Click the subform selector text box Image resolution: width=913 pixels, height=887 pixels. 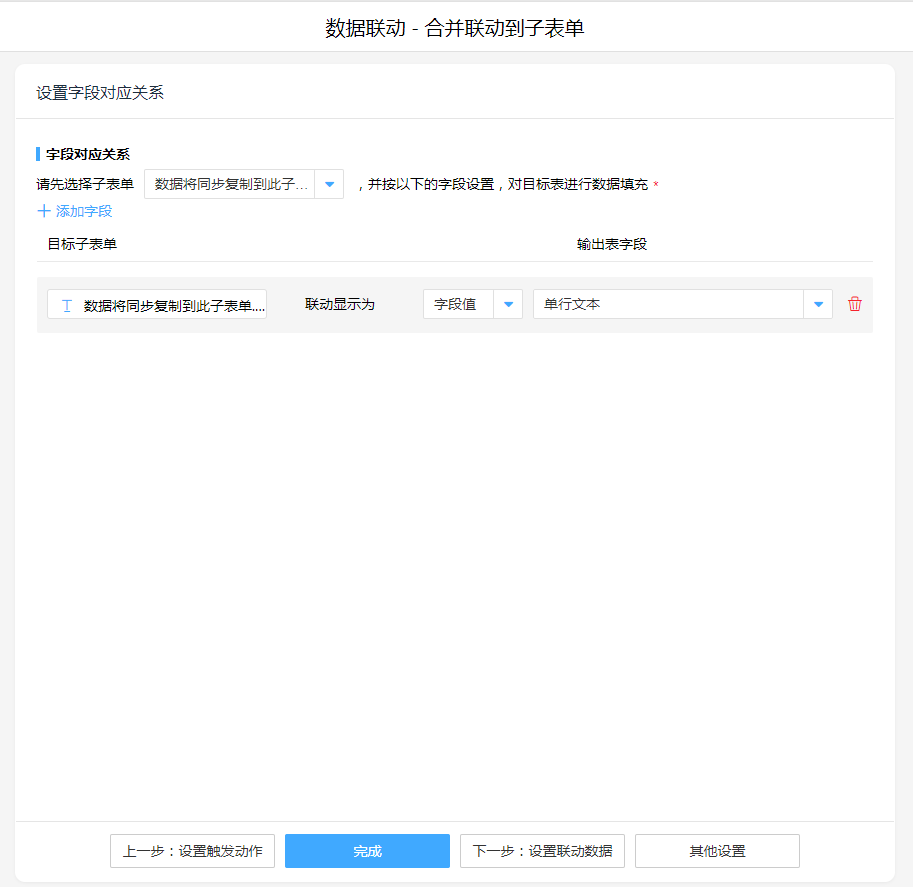(x=230, y=184)
